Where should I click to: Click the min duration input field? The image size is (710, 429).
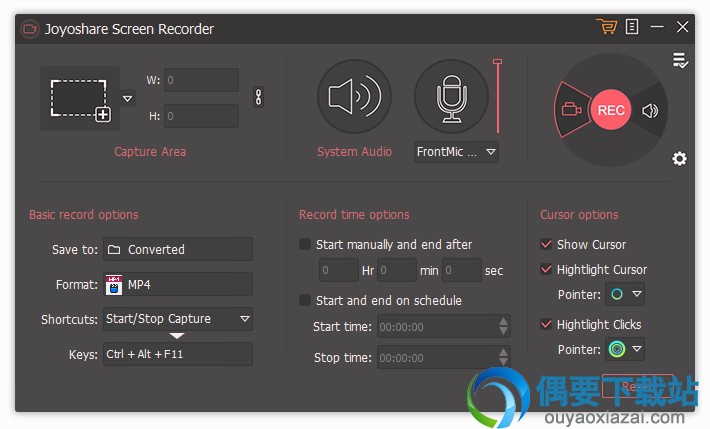[x=397, y=270]
